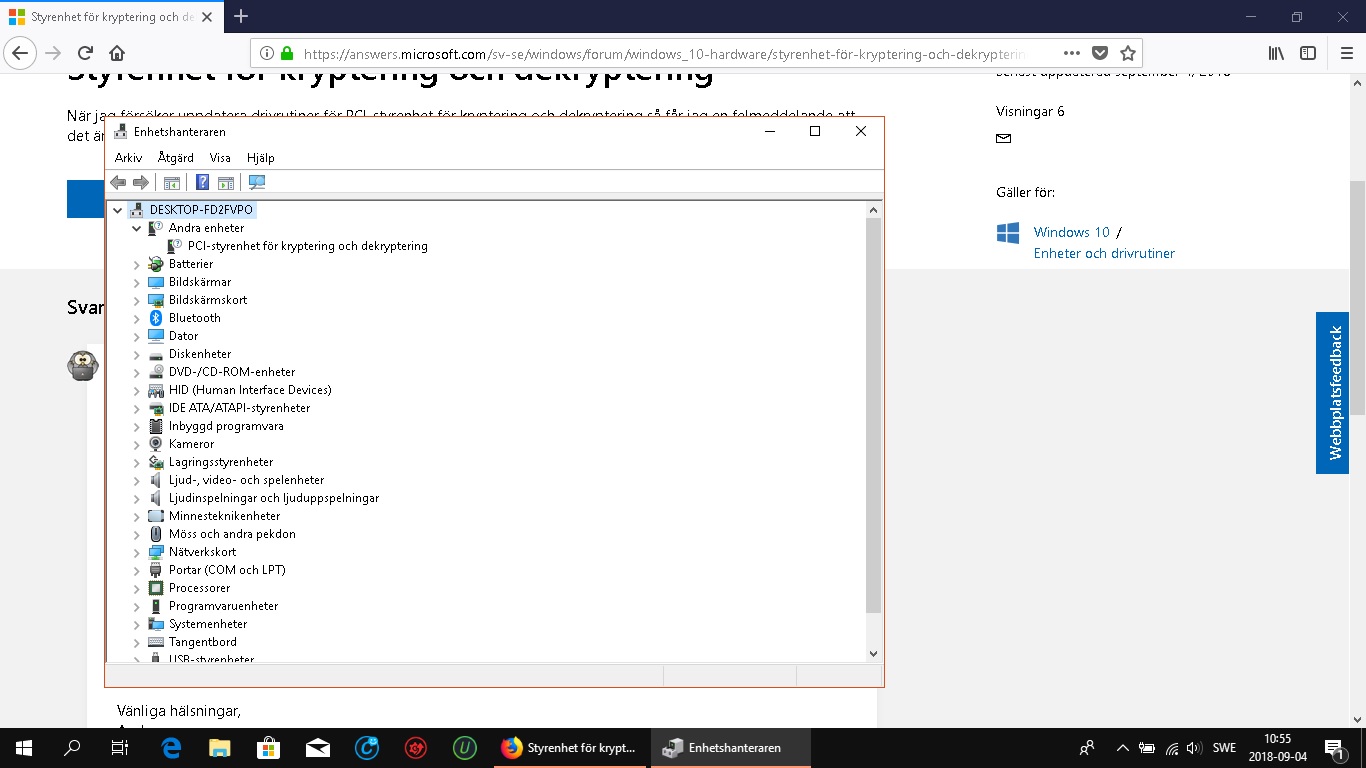The width and height of the screenshot is (1366, 768).
Task: Open the Firefox page actions three-dot menu
Action: coord(1071,53)
